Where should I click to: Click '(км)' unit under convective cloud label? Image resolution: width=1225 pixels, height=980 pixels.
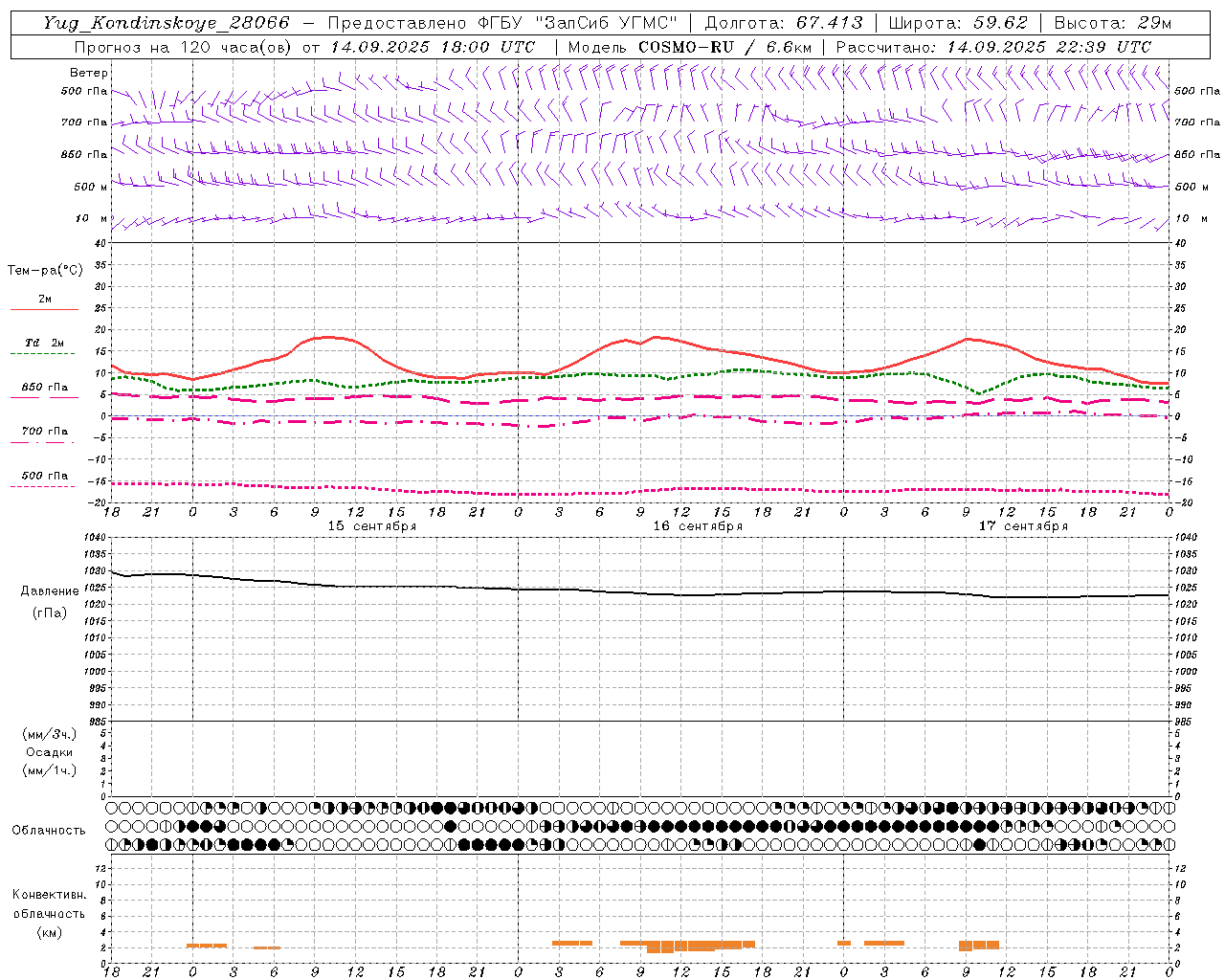tap(49, 932)
